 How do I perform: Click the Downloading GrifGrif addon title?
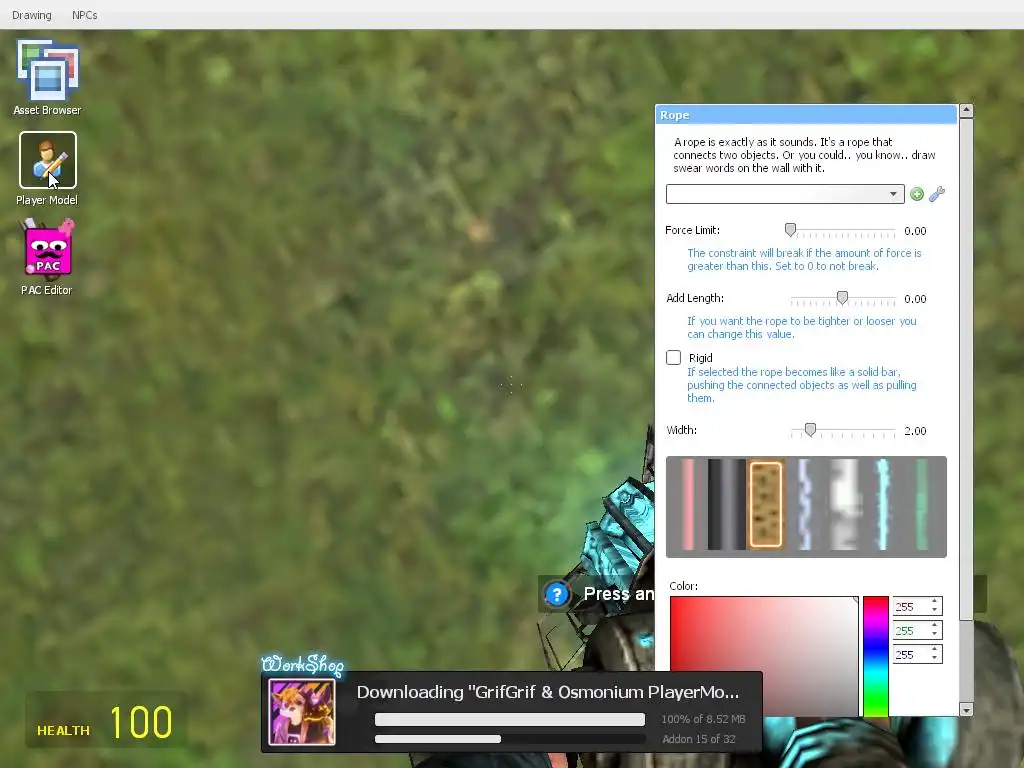click(x=547, y=692)
